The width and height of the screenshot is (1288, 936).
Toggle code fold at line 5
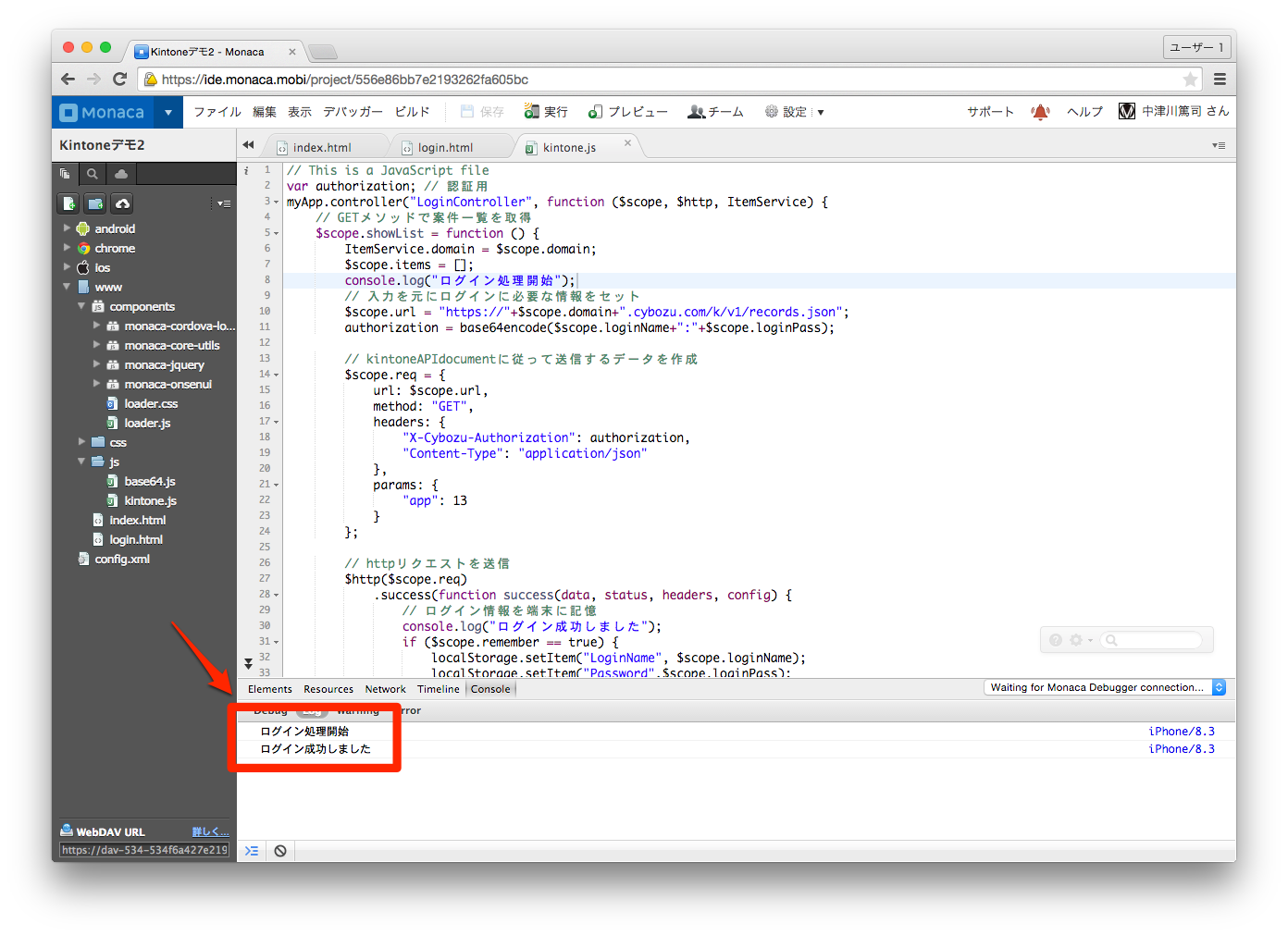pos(276,234)
